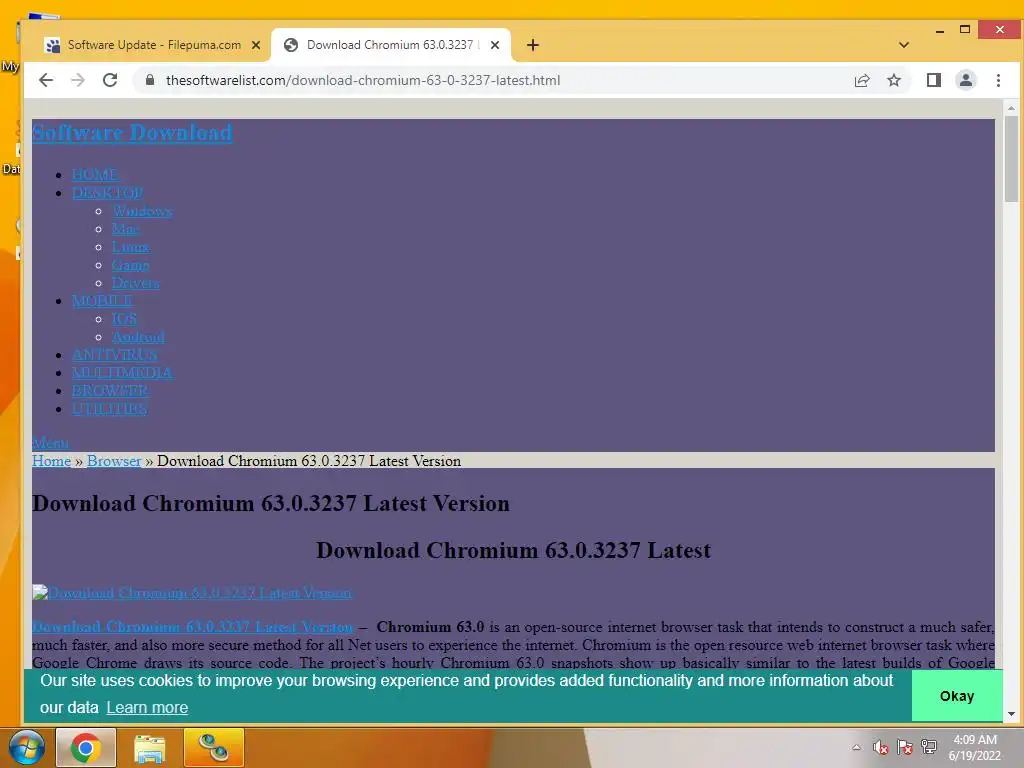Click the muted volume tray icon
The width and height of the screenshot is (1024, 768).
click(x=880, y=747)
